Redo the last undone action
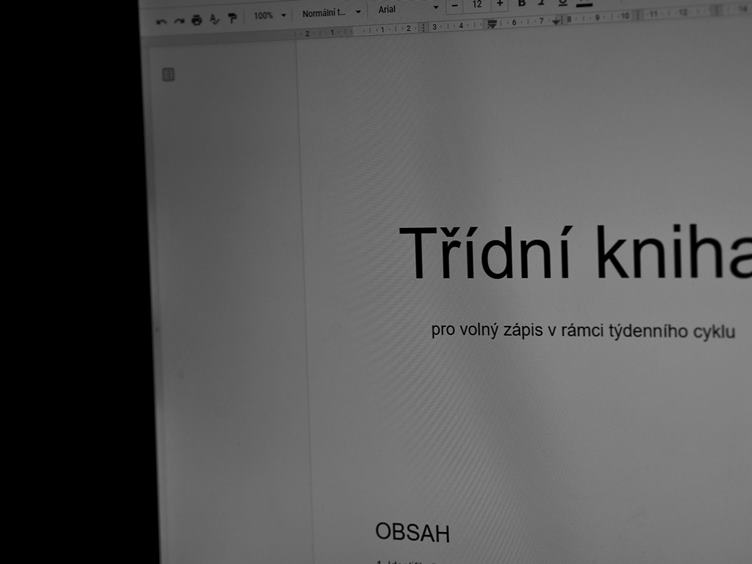 pos(179,21)
